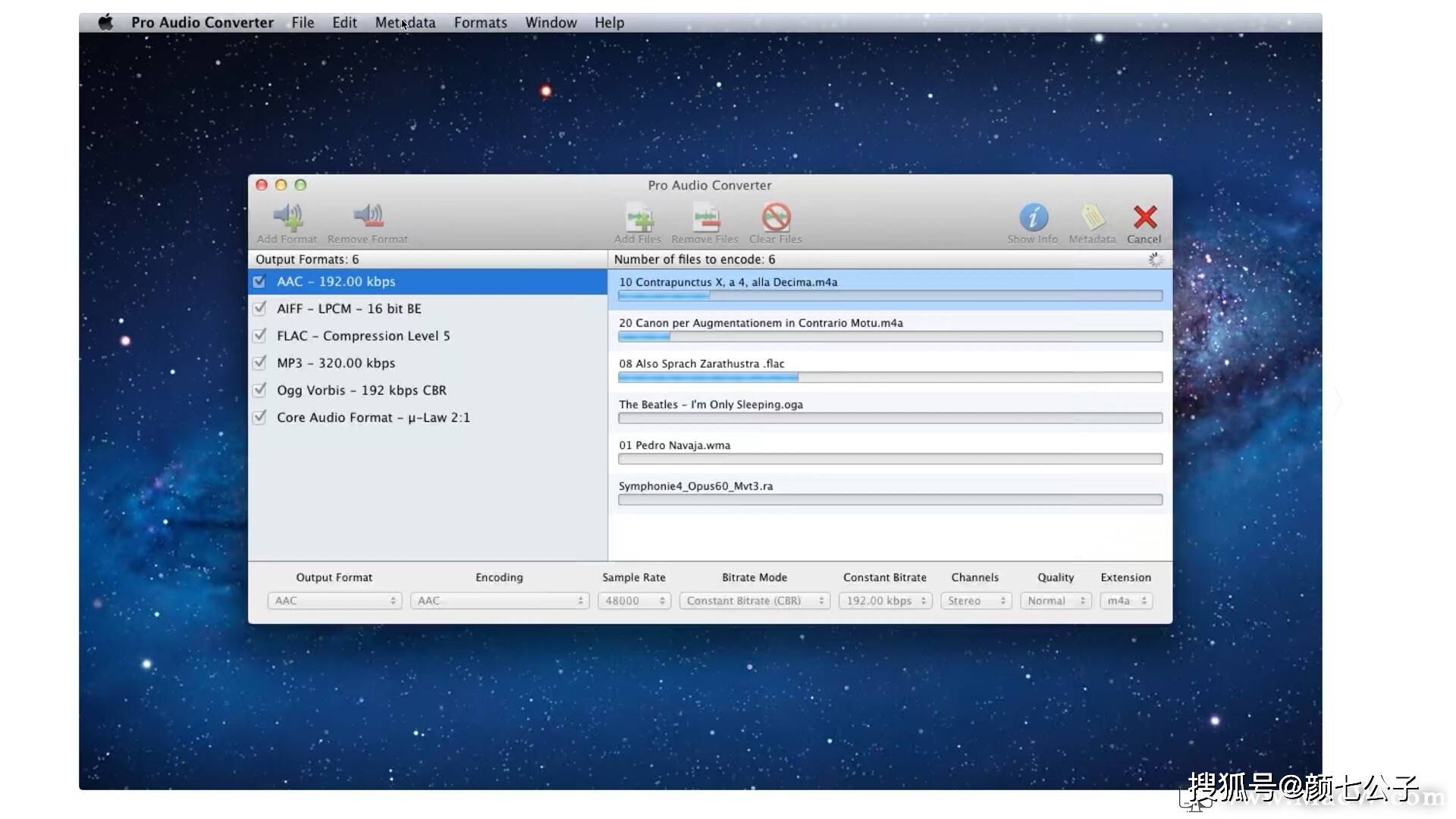Viewport: 1456px width, 819px height.
Task: Toggle the Ogg Vorbis - 192 kbps CBR checkbox
Action: (259, 390)
